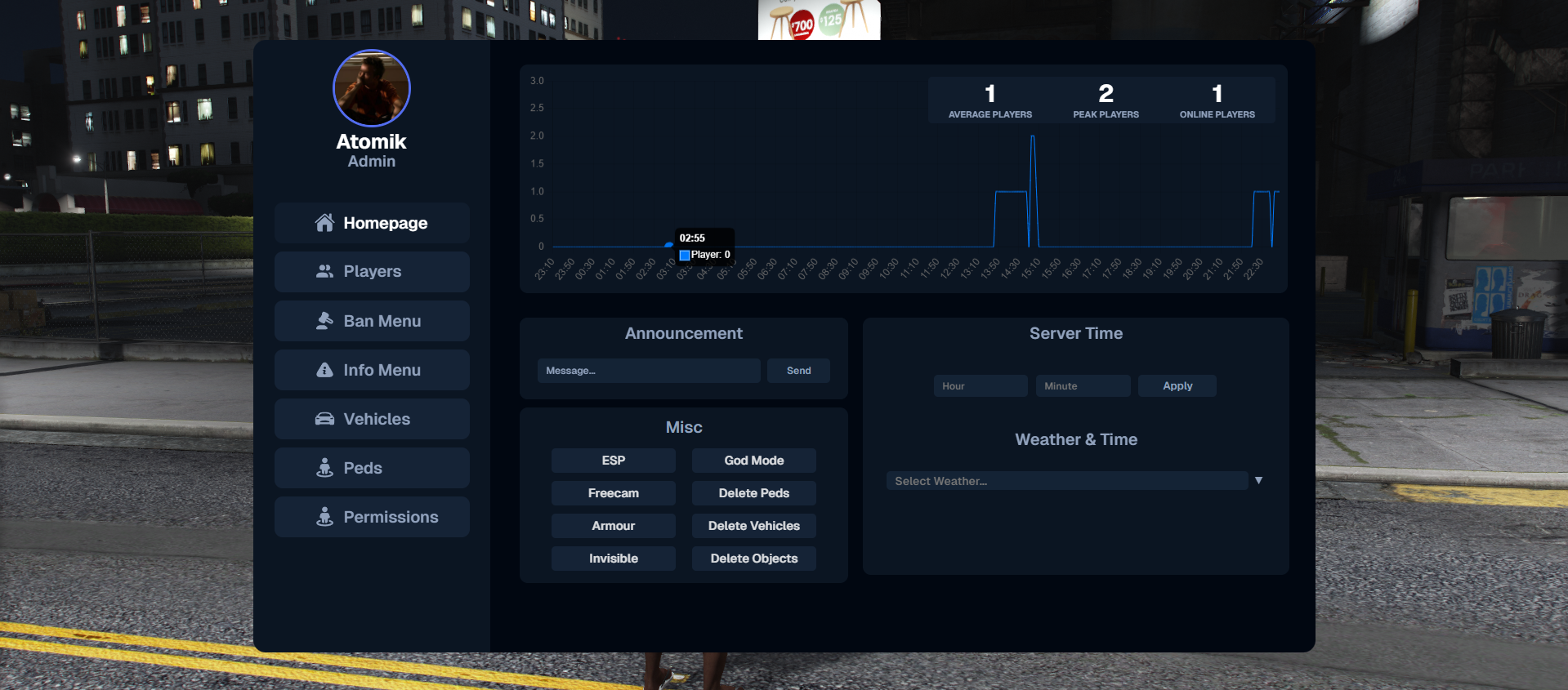The width and height of the screenshot is (1568, 690).
Task: Click the Weather & Time heading
Action: tap(1076, 439)
